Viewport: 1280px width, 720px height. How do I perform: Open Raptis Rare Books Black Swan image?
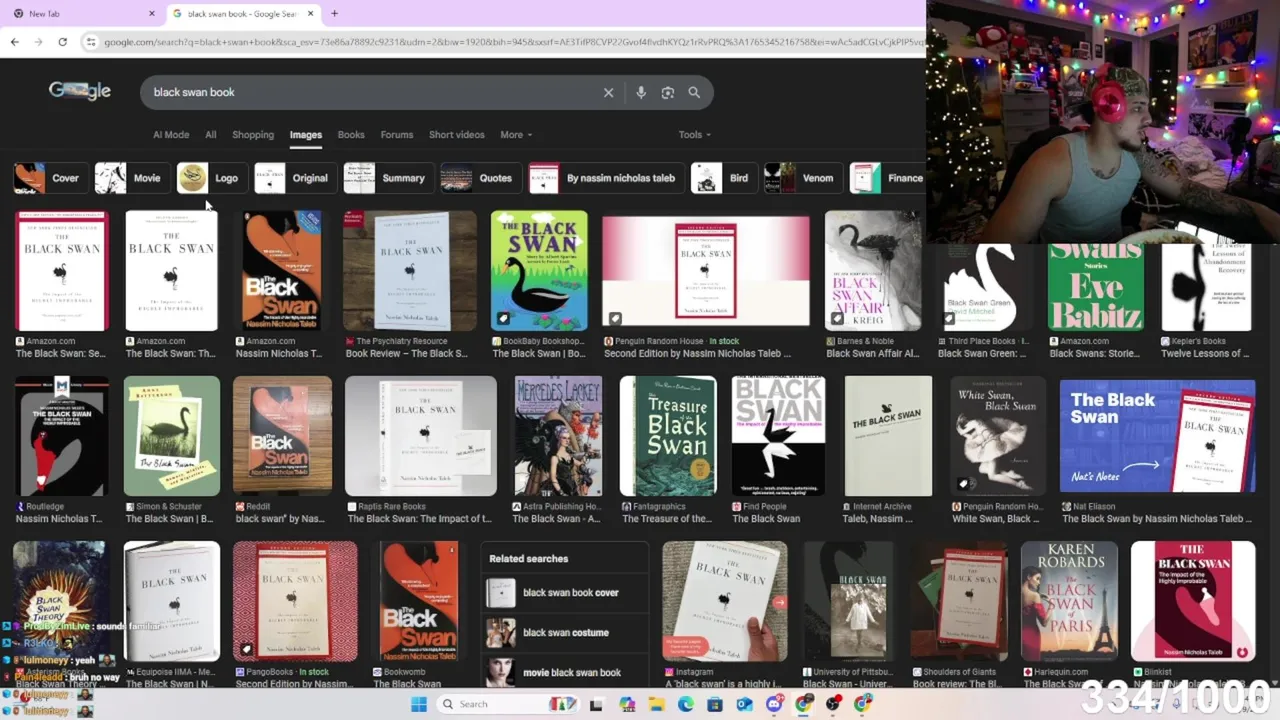tap(420, 436)
